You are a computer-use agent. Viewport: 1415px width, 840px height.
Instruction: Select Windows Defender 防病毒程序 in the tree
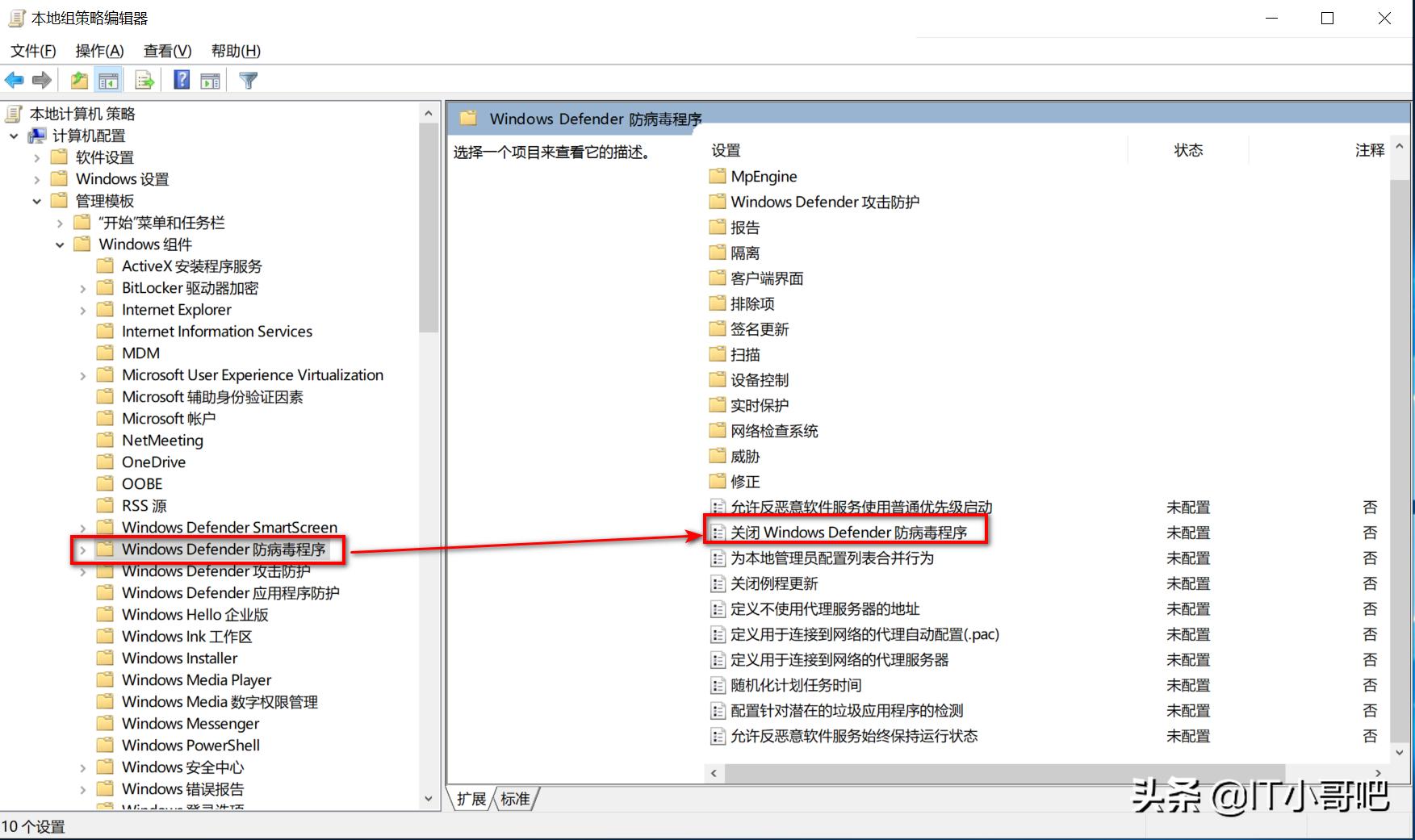(x=224, y=549)
